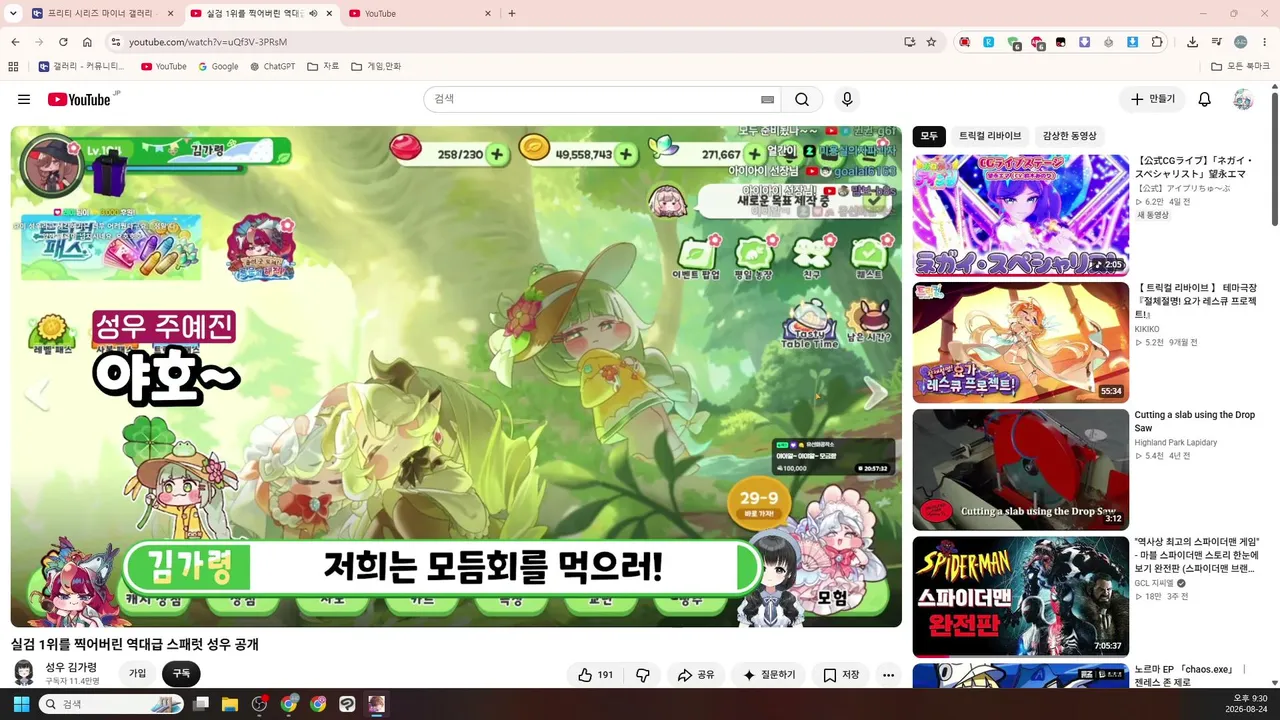Open Task View on the taskbar
Image resolution: width=1280 pixels, height=720 pixels.
click(x=201, y=704)
